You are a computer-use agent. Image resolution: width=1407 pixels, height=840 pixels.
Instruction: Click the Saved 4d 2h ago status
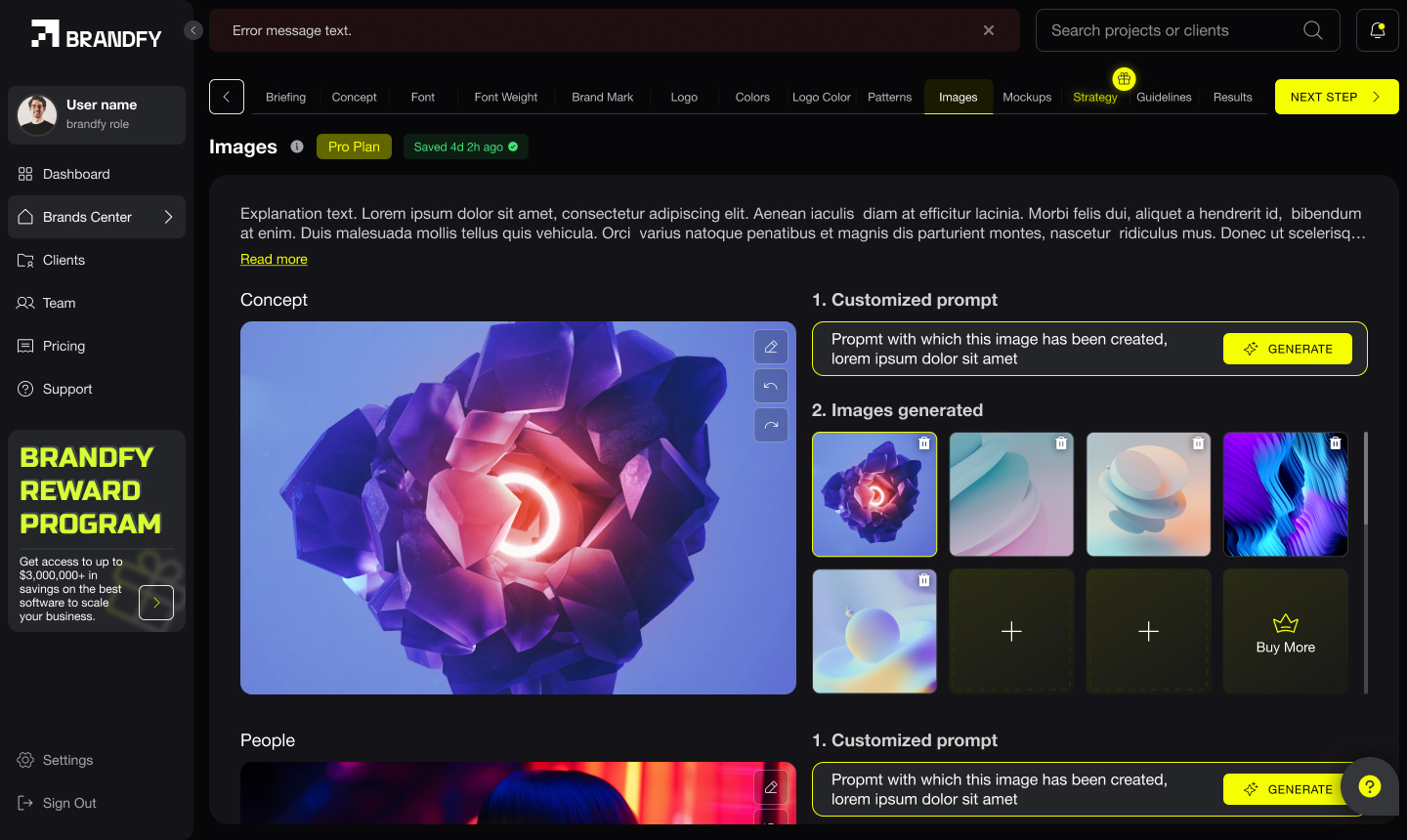tap(466, 147)
